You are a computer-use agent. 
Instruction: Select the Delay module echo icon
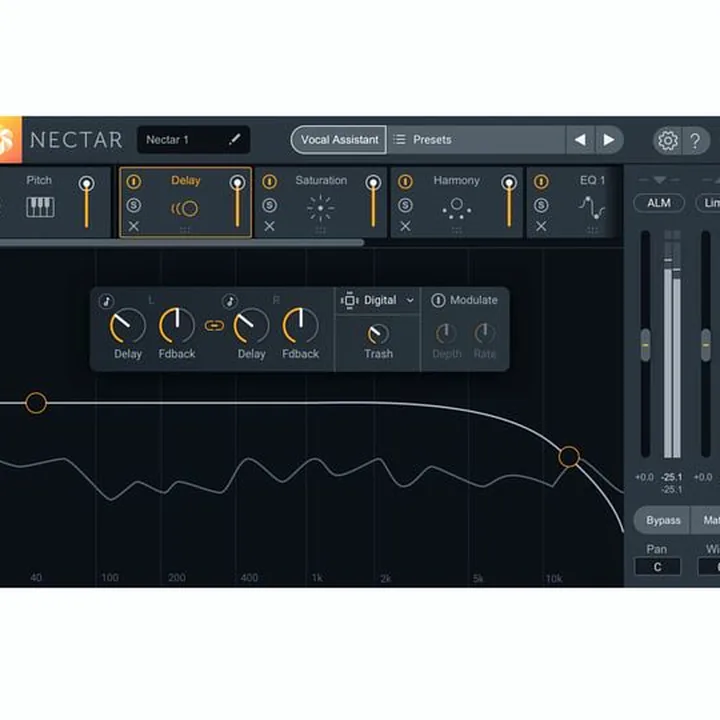click(x=185, y=208)
